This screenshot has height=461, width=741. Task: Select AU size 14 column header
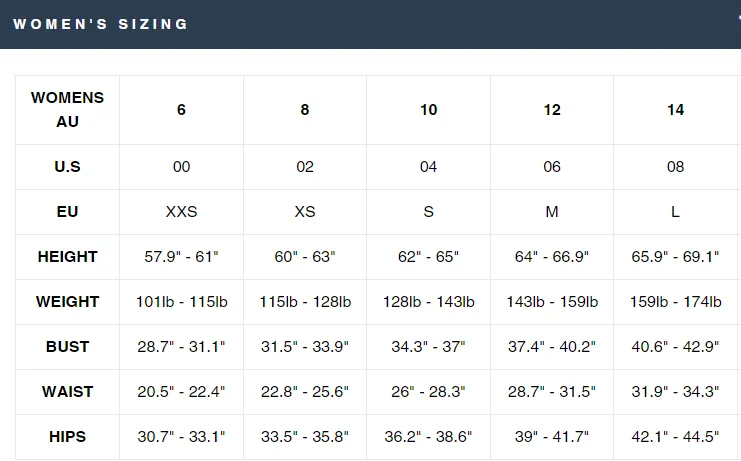click(x=676, y=110)
